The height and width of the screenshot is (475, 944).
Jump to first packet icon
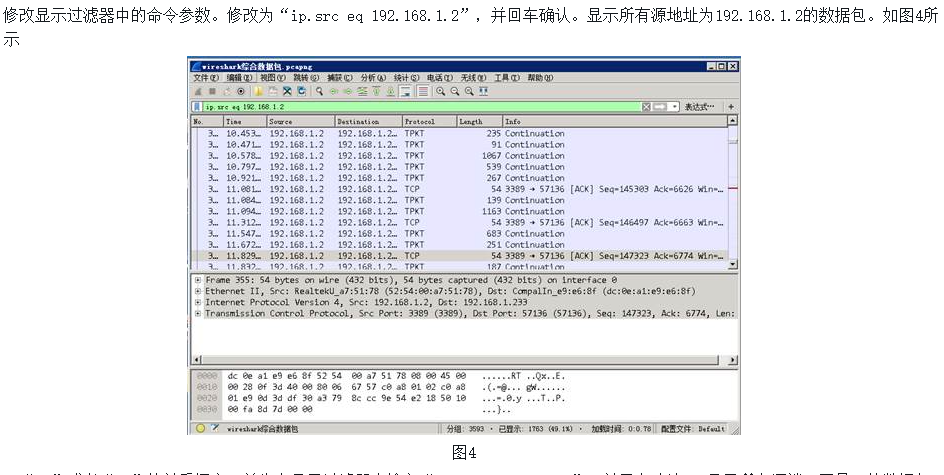[x=376, y=92]
